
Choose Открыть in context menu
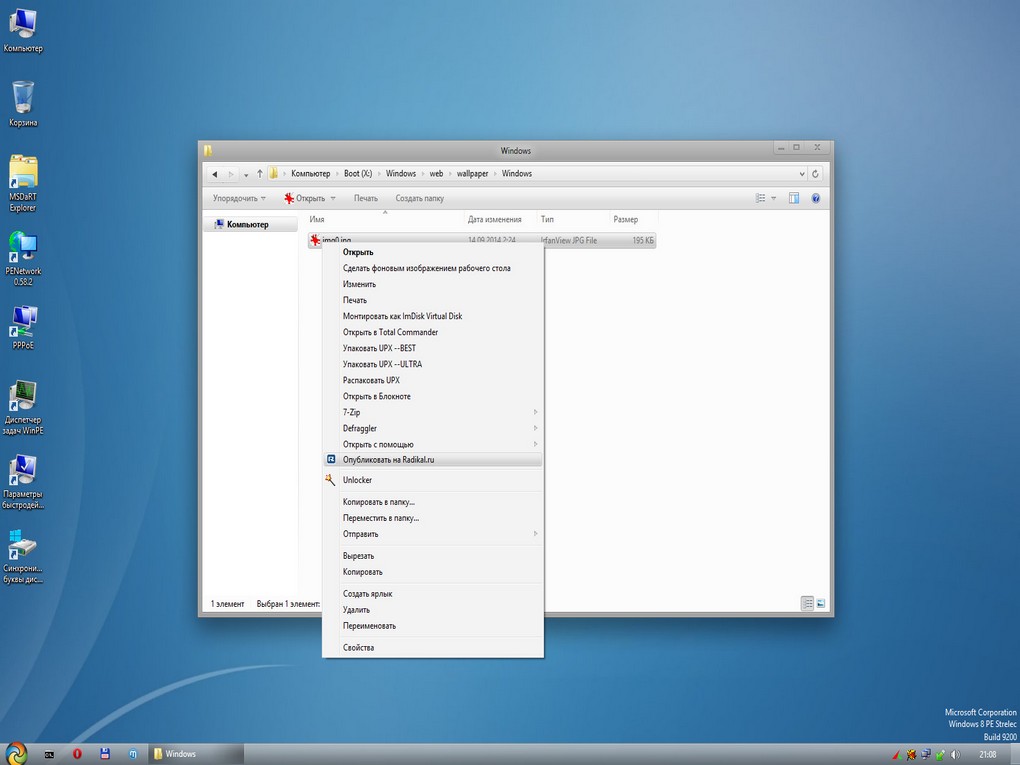433,252
